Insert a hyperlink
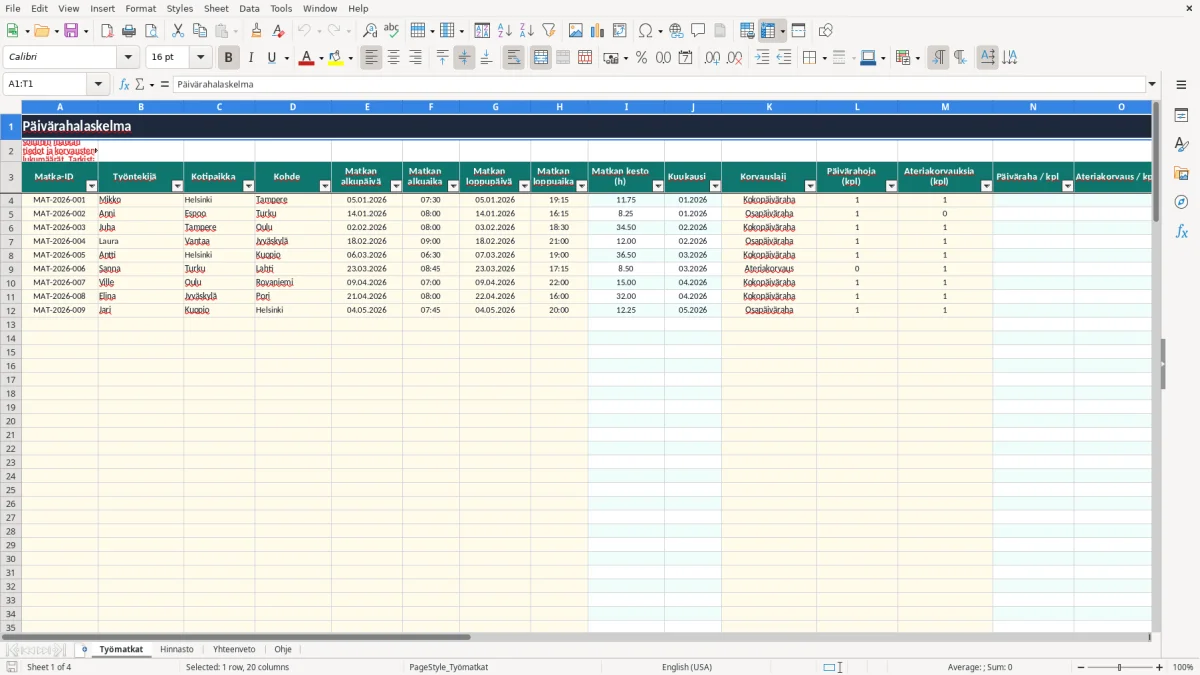The image size is (1200, 675). (x=676, y=30)
